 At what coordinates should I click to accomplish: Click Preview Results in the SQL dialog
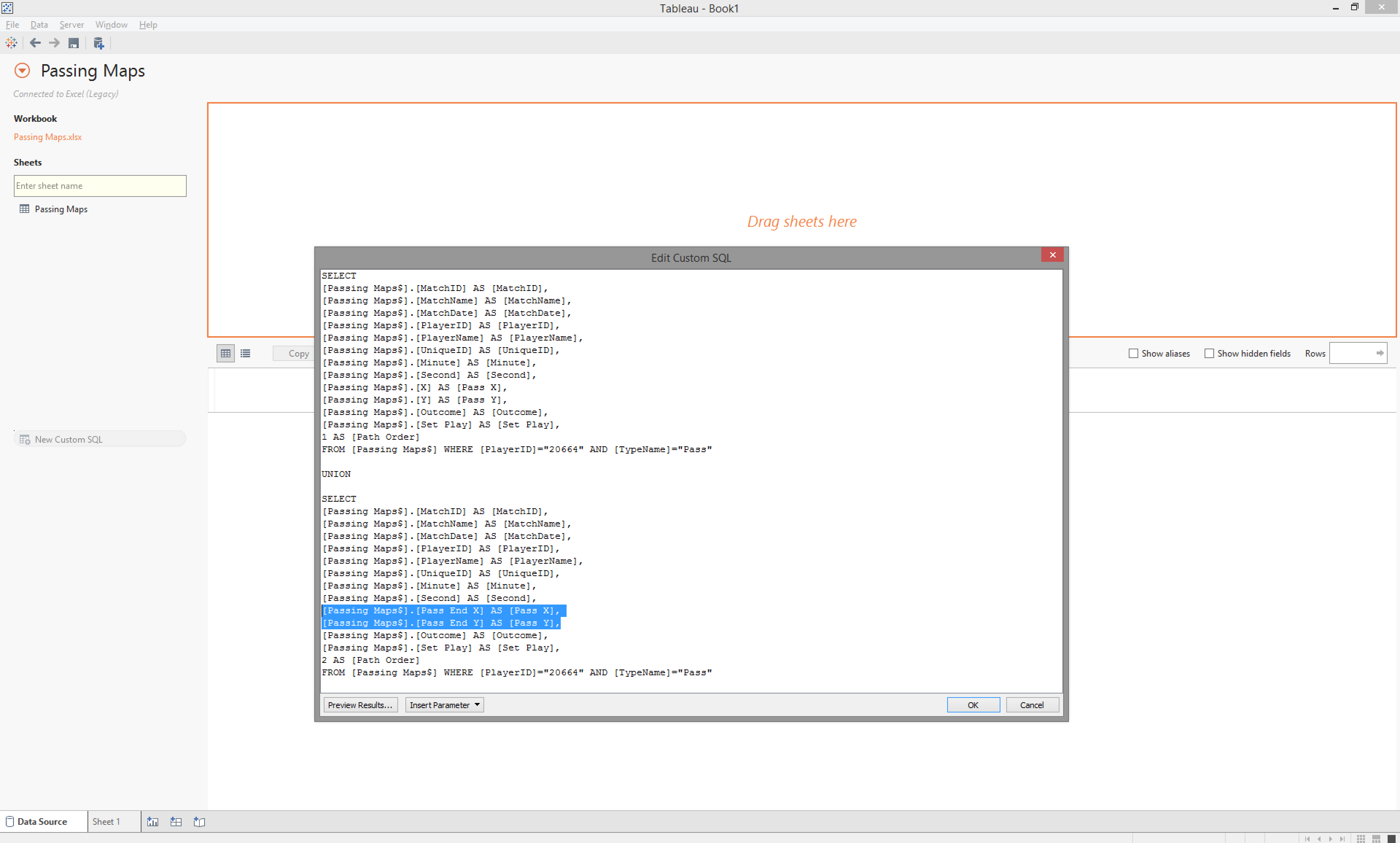click(x=360, y=705)
